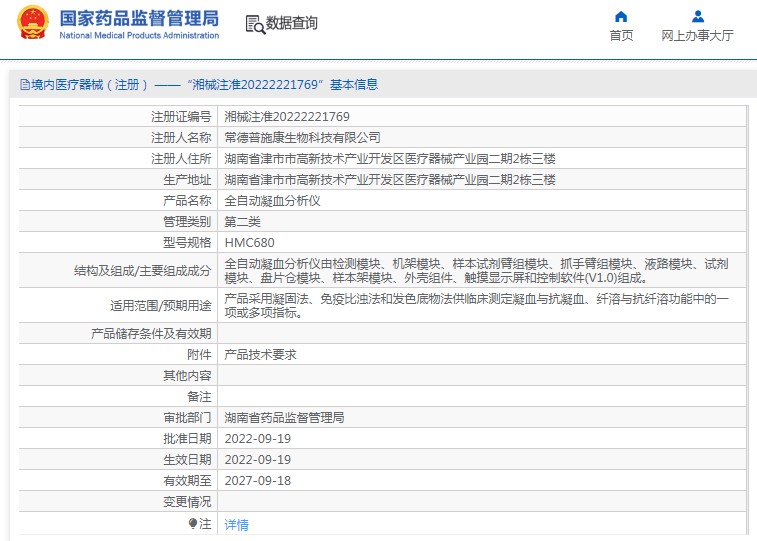Click the 适用范围/预期用途 description text
Screen dimensions: 757x541
pos(477,305)
